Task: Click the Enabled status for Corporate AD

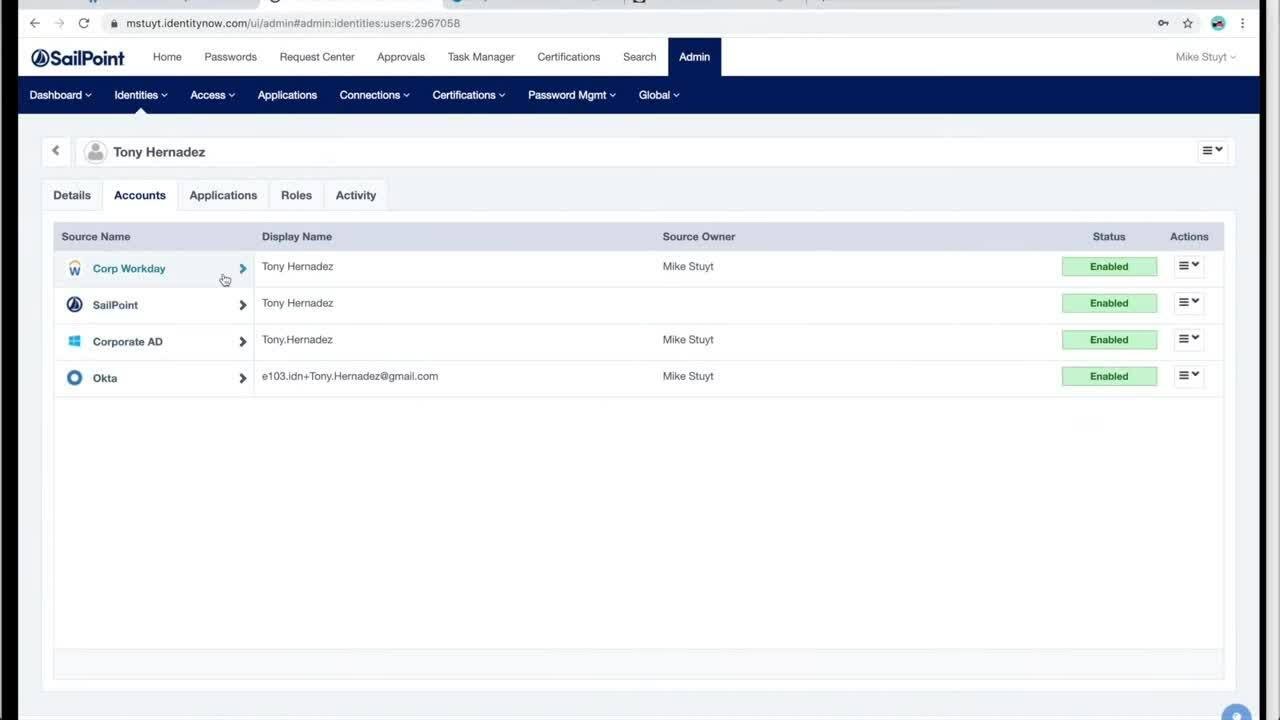Action: 1109,339
